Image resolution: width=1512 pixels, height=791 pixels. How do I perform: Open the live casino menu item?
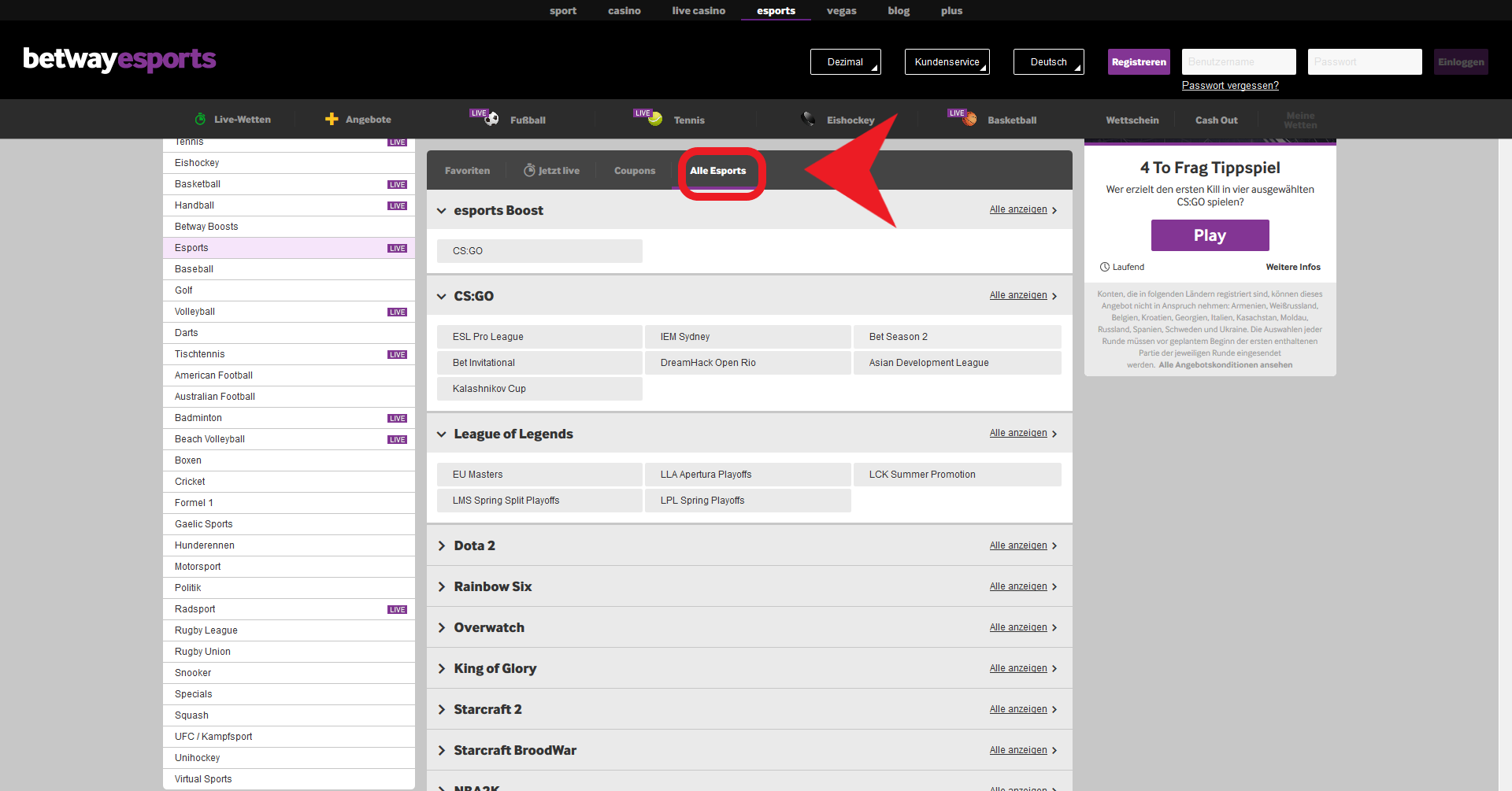[699, 10]
